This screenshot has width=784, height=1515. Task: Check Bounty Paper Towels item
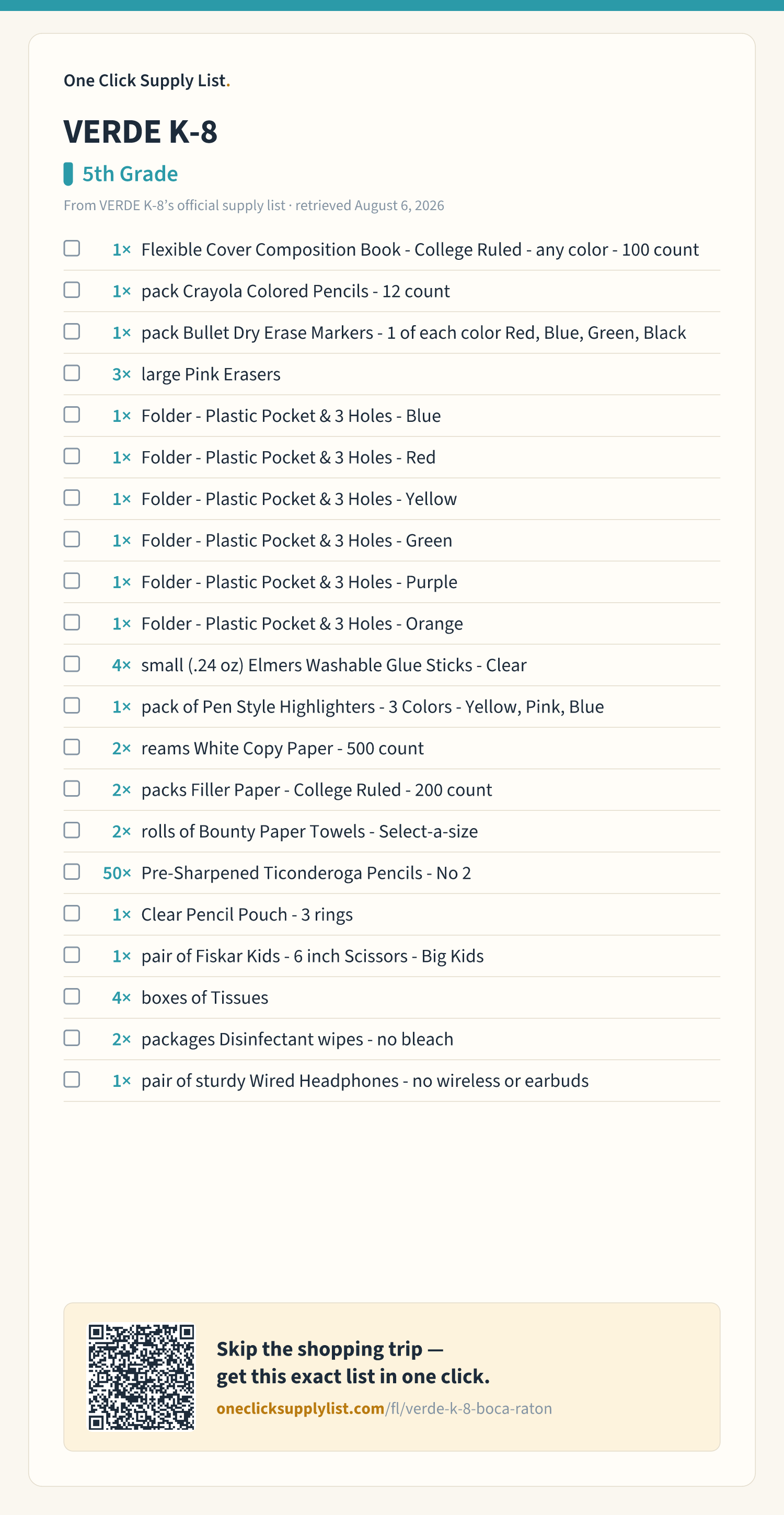72,830
